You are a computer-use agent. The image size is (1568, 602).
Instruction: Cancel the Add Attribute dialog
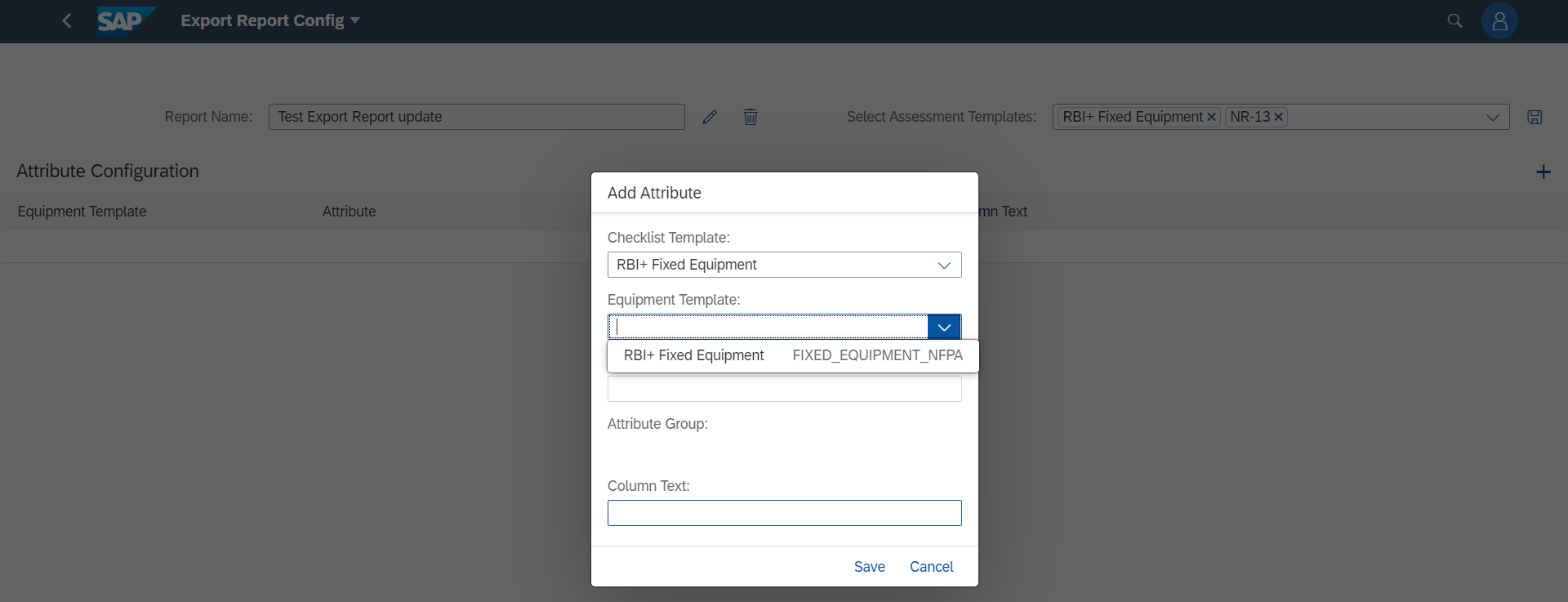931,567
